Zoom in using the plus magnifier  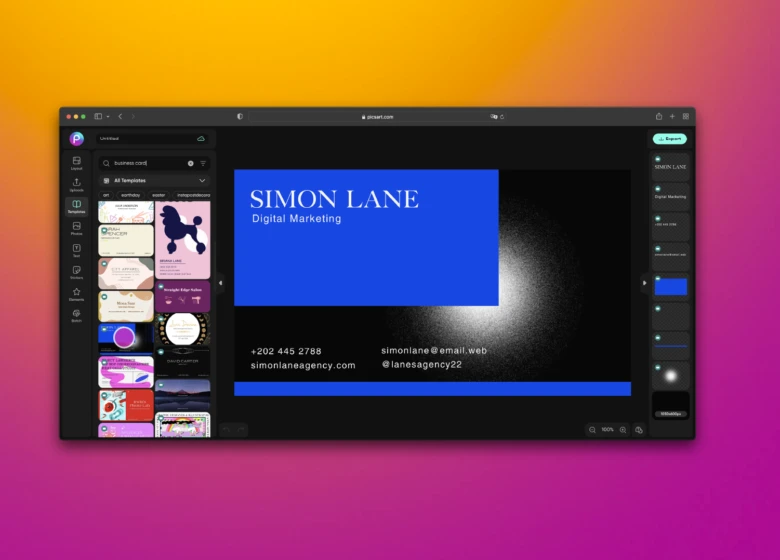[623, 429]
